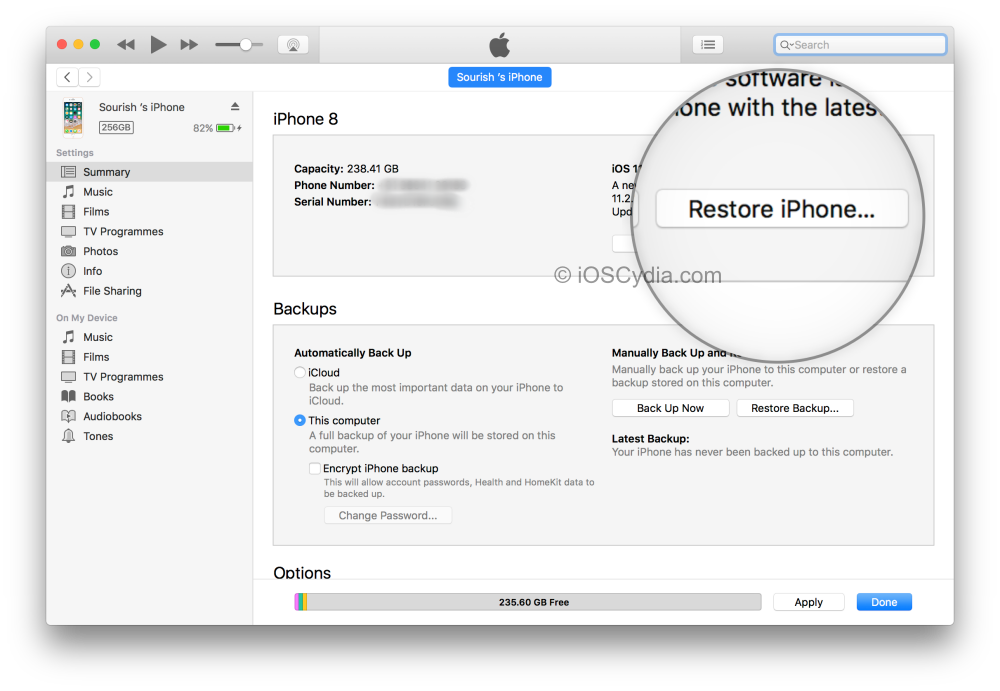Click Change Password button

click(x=388, y=515)
